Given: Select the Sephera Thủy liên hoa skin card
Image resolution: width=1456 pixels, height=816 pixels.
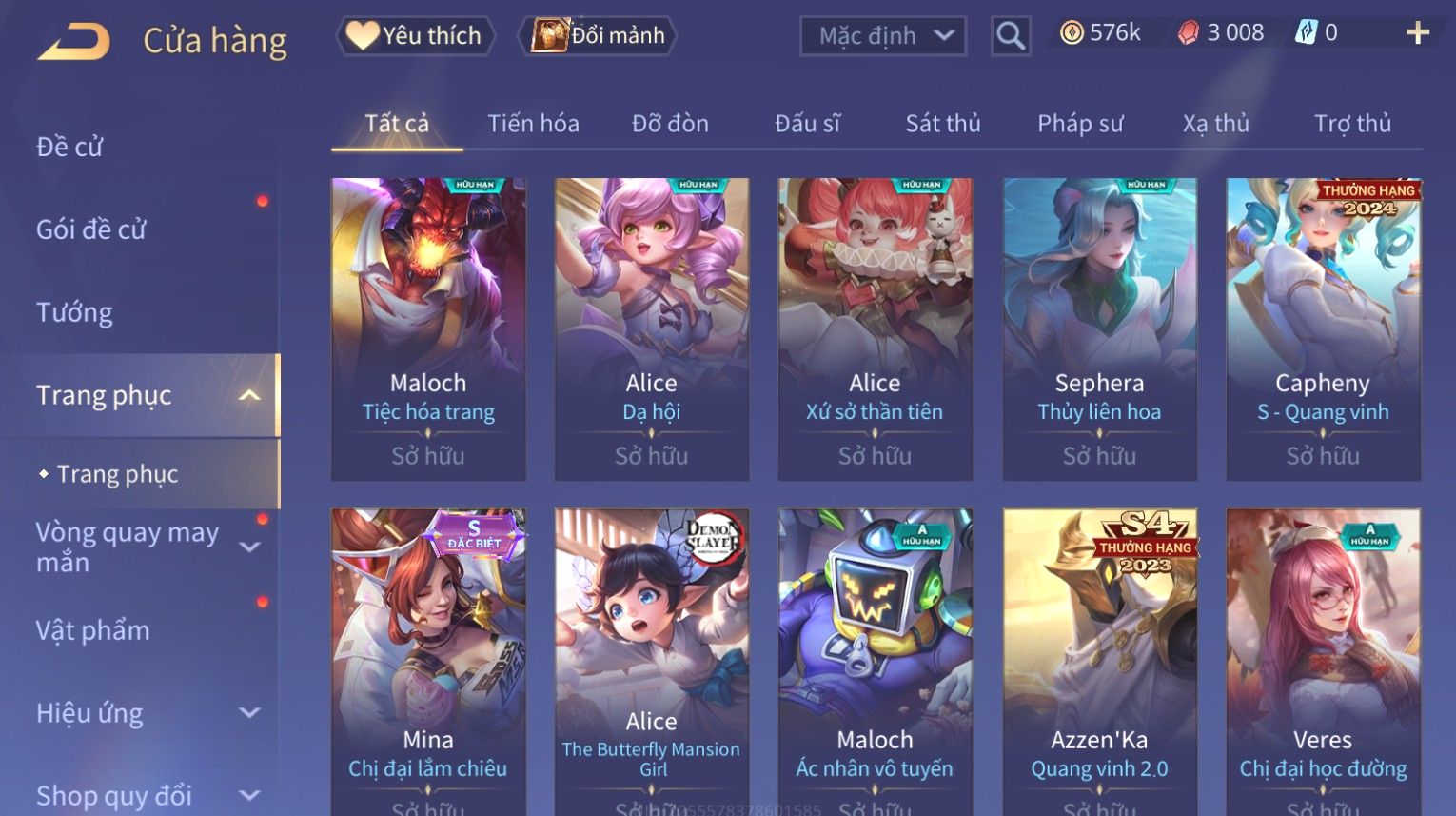Looking at the screenshot, I should pyautogui.click(x=1099, y=328).
